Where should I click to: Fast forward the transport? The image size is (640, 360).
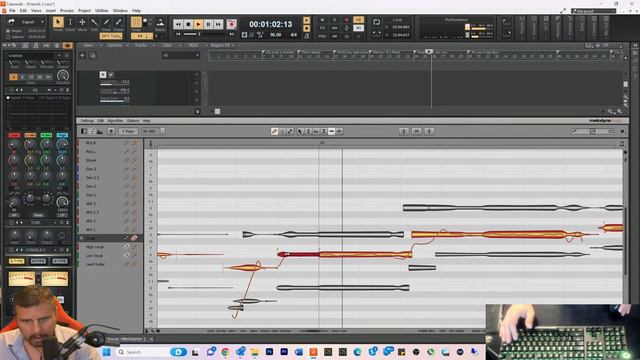(218, 24)
